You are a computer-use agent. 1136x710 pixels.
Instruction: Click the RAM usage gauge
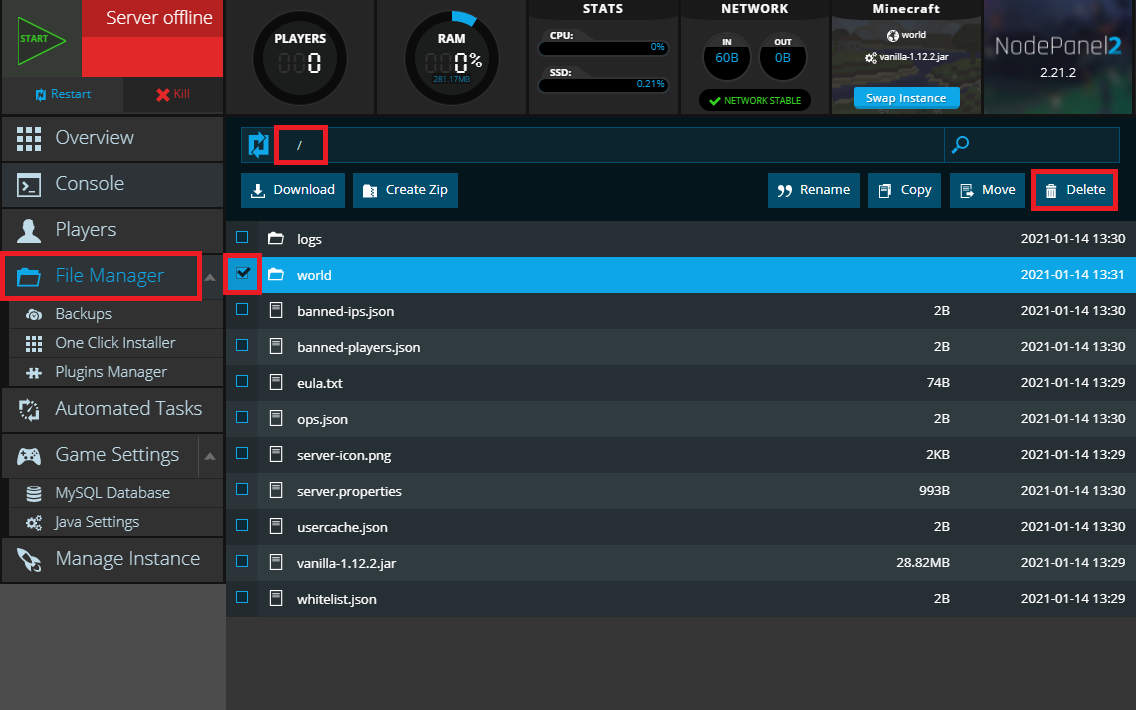451,57
